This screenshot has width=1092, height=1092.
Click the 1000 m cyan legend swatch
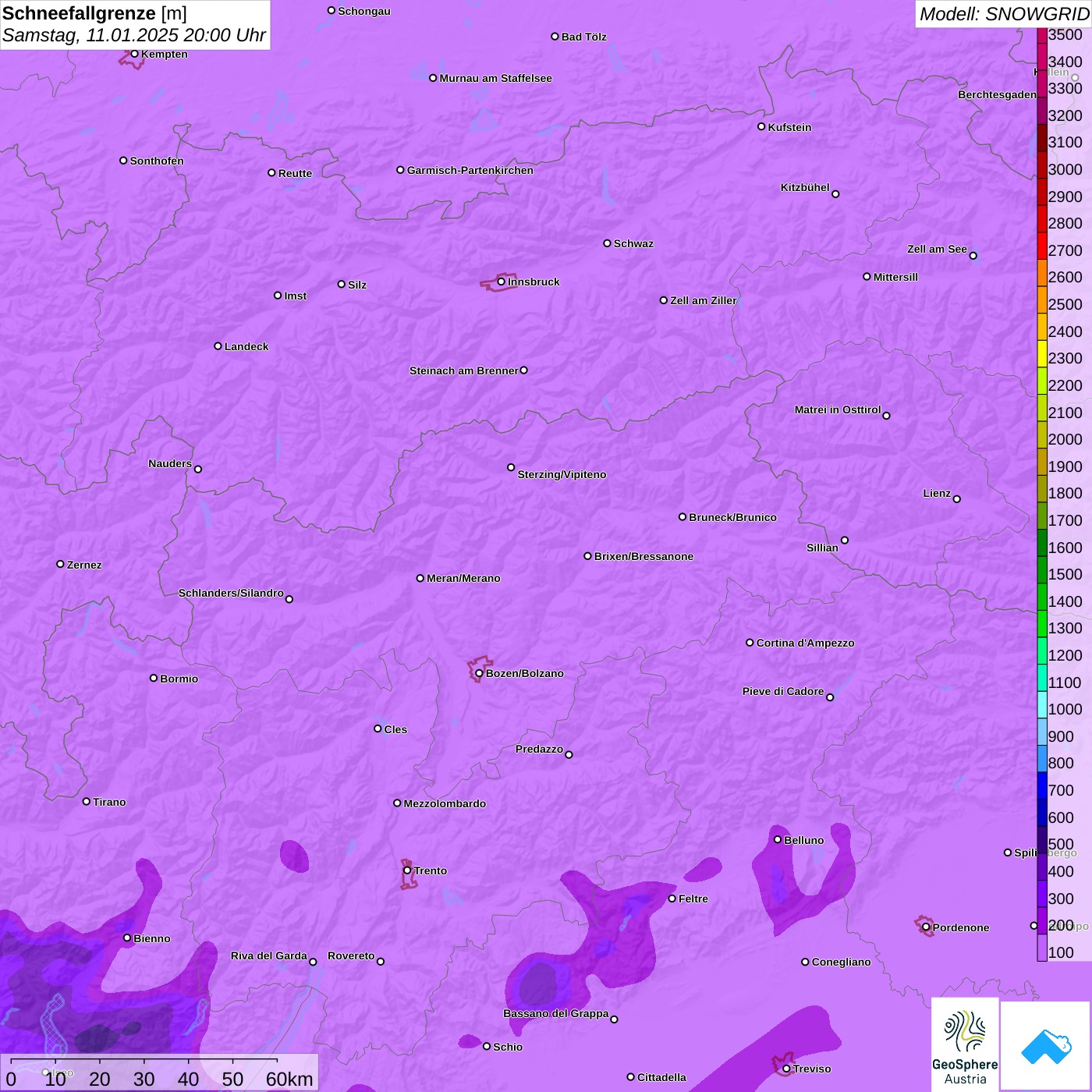coord(1042,704)
